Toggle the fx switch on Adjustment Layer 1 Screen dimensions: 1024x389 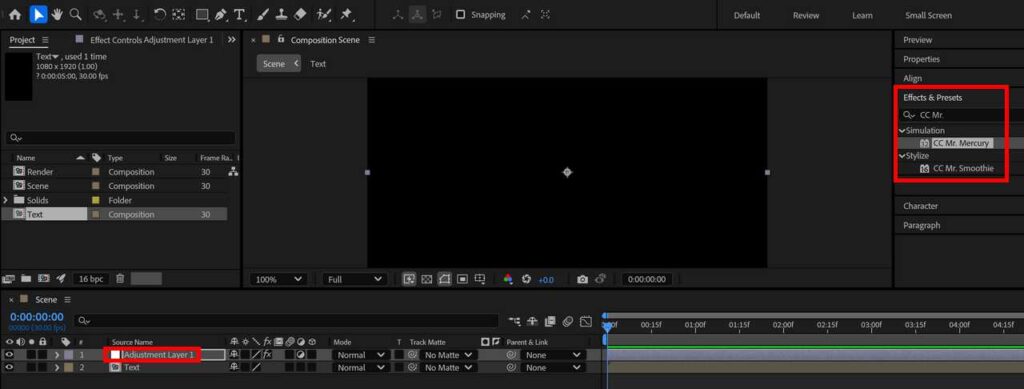click(267, 355)
